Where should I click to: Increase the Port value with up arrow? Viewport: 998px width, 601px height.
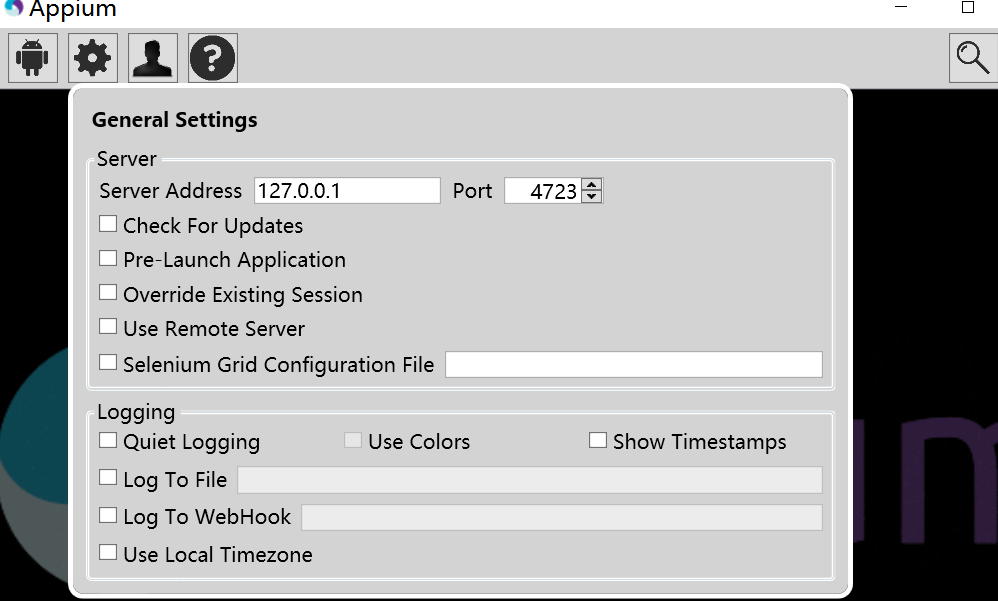click(x=592, y=185)
